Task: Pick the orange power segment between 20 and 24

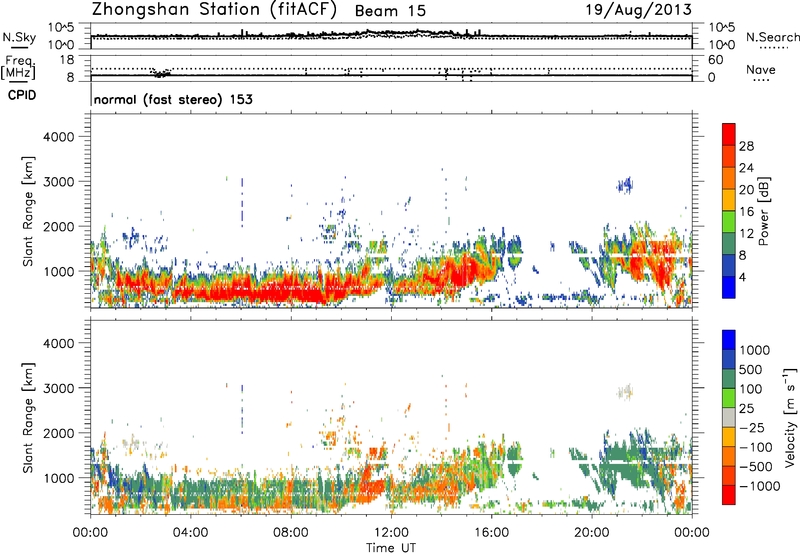Action: coord(729,178)
